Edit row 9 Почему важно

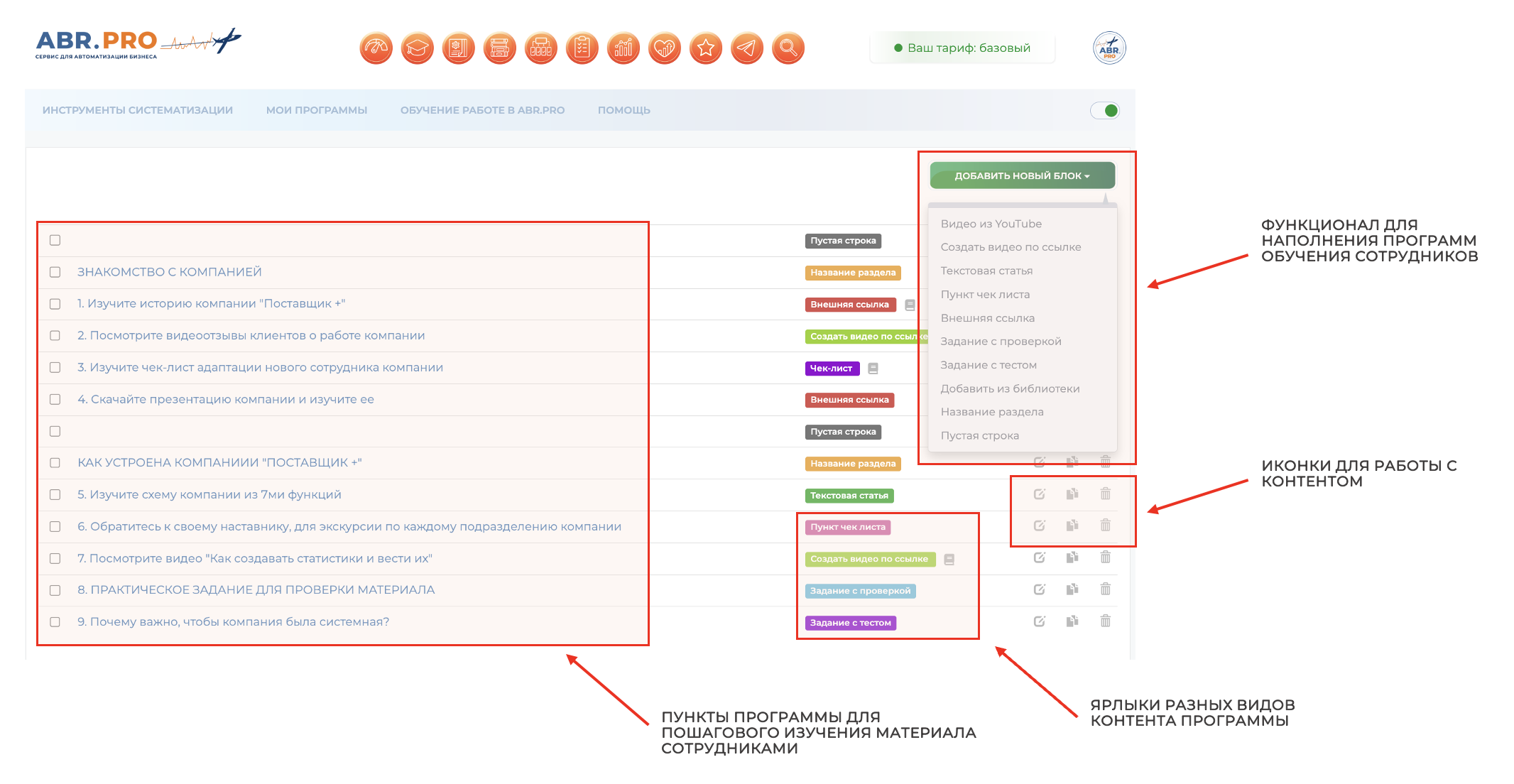1040,621
